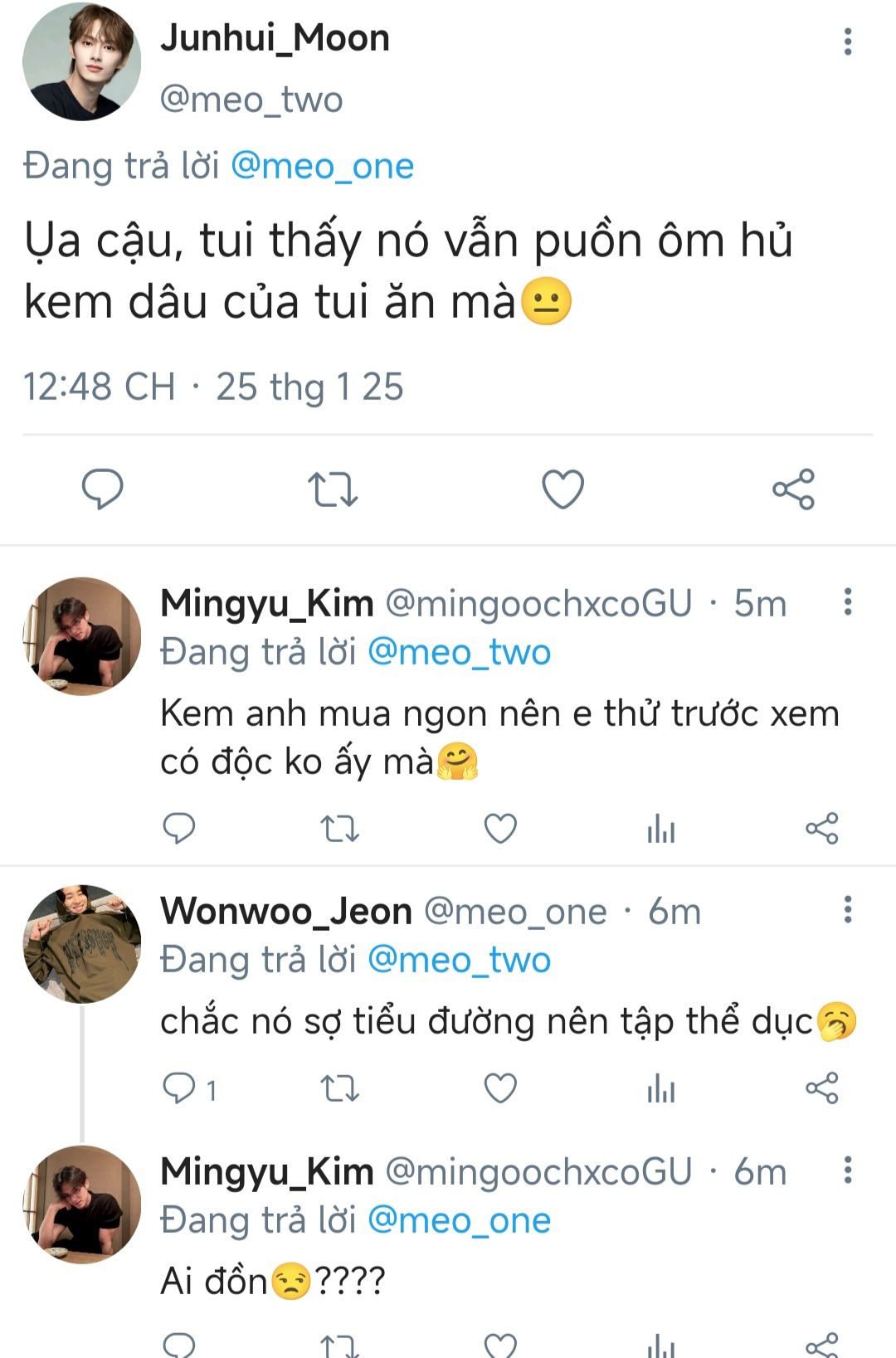Image resolution: width=896 pixels, height=1358 pixels.
Task: Like Wonwoo_Jeon's reply tweet
Action: tap(500, 1088)
